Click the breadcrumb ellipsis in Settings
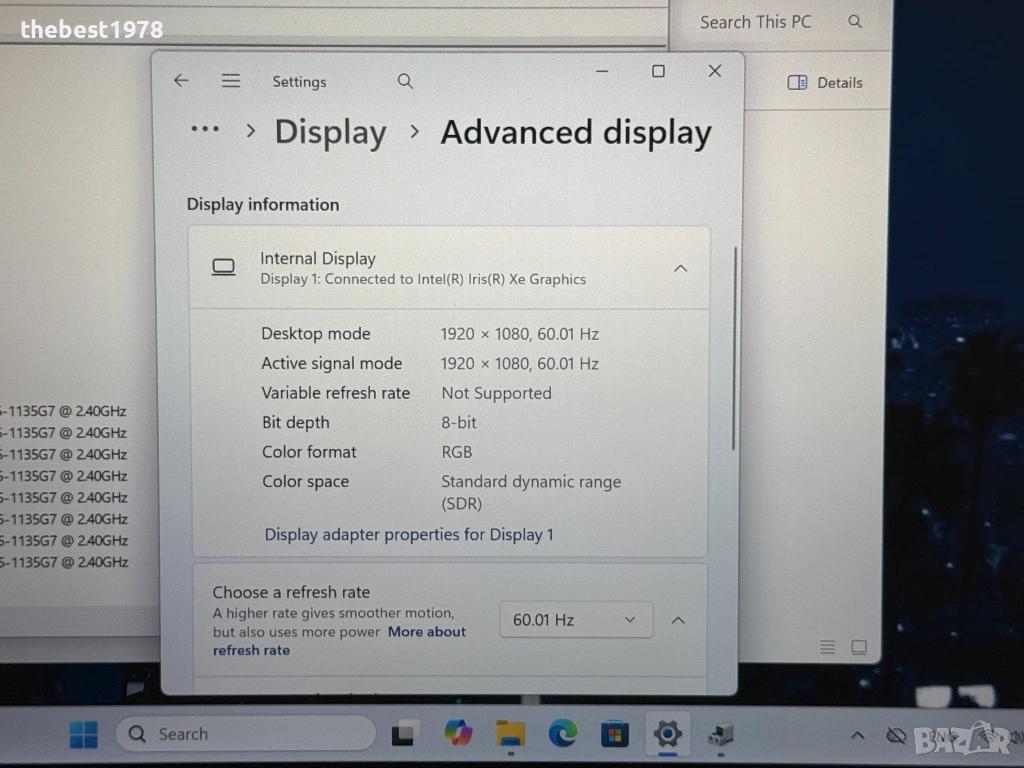The width and height of the screenshot is (1024, 768). 205,130
